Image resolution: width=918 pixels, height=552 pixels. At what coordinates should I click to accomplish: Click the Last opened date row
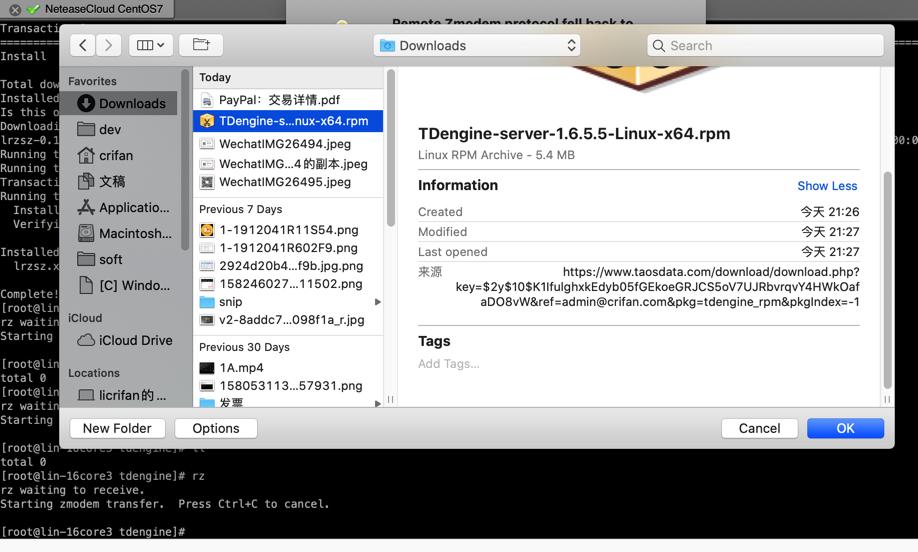click(639, 252)
